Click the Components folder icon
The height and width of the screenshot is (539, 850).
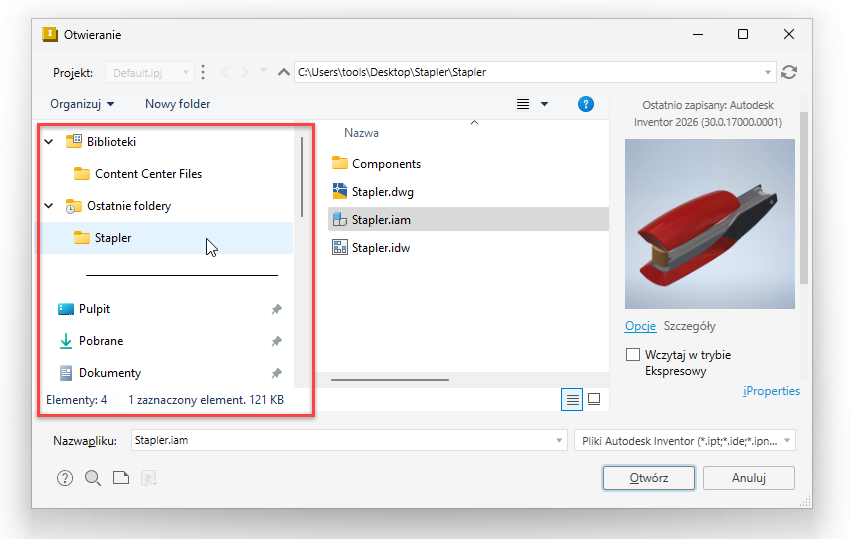pyautogui.click(x=339, y=163)
